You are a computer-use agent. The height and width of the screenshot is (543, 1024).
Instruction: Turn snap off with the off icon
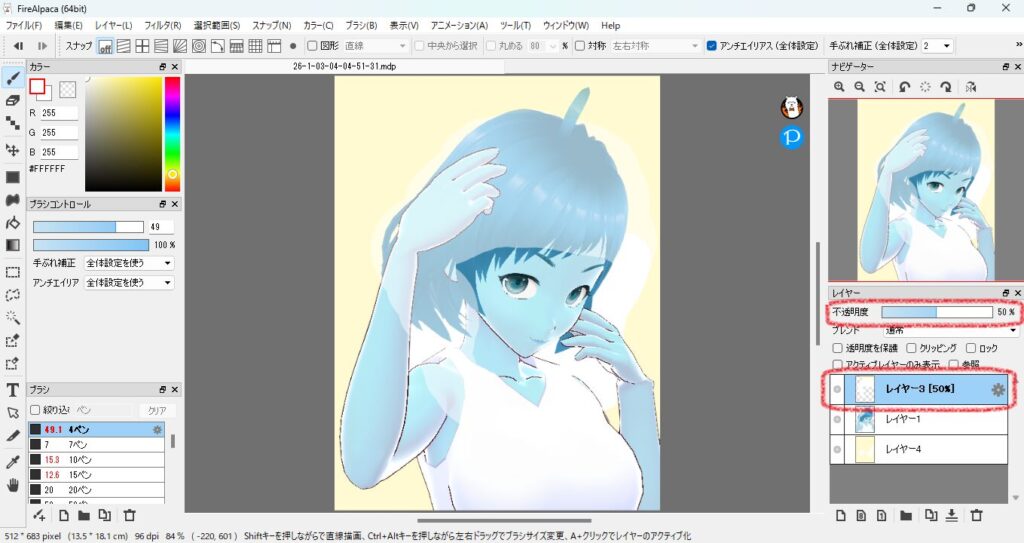pyautogui.click(x=104, y=46)
